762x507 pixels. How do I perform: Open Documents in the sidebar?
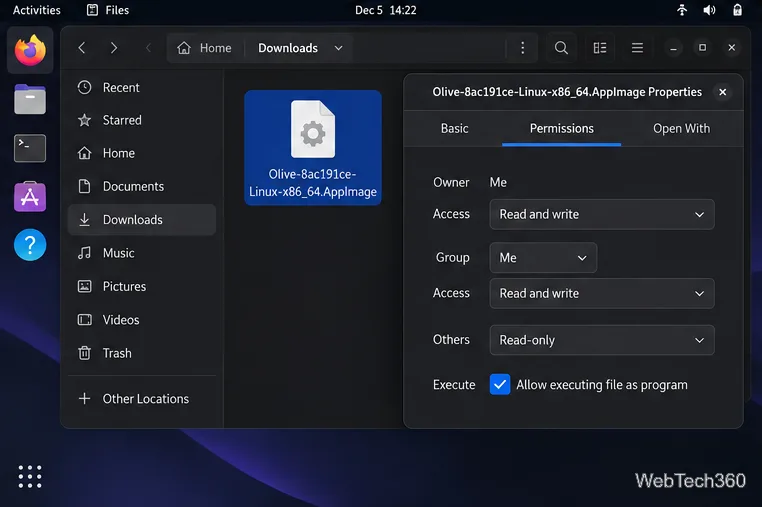142,186
